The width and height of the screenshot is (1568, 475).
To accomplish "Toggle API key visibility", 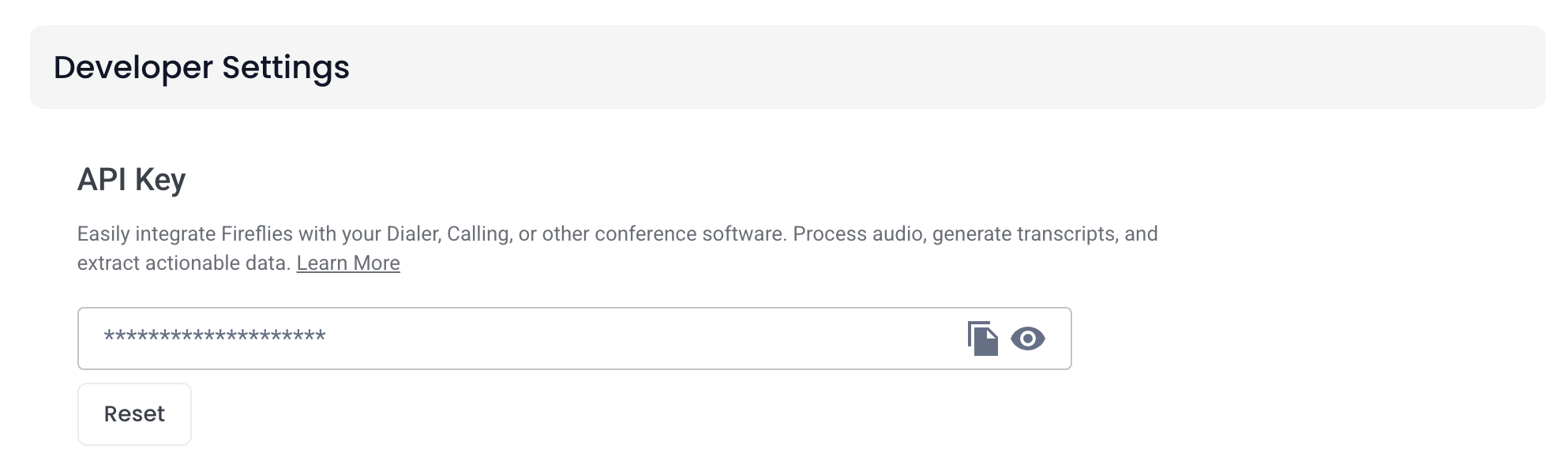I will (x=1028, y=338).
